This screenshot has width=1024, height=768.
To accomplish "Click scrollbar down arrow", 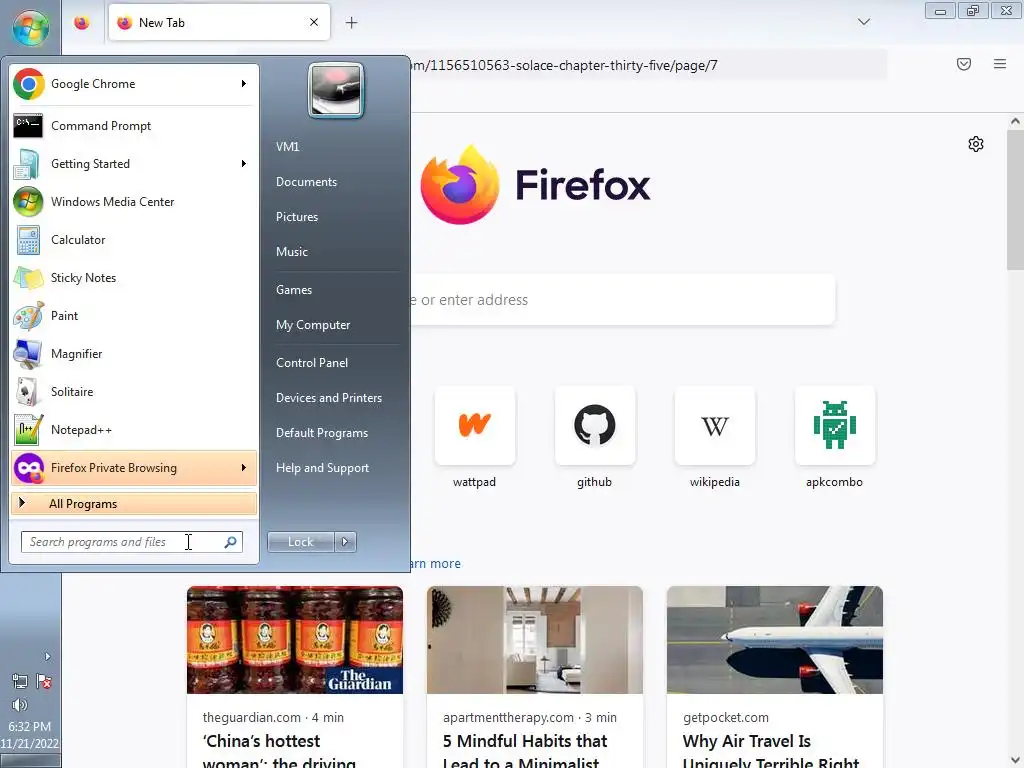I will coord(1015,760).
